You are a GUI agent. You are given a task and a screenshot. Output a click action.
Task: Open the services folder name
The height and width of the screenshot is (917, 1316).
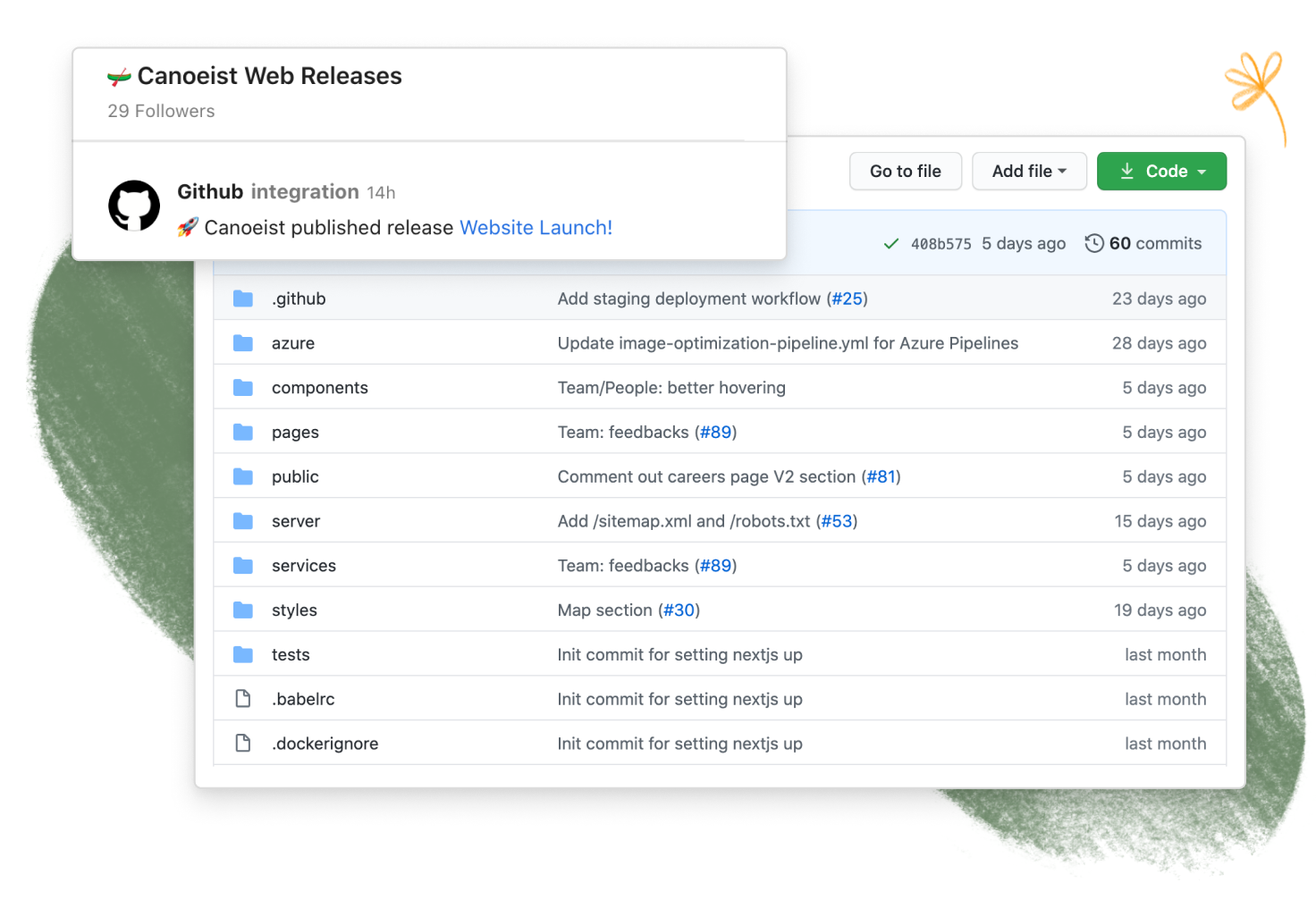click(x=304, y=566)
